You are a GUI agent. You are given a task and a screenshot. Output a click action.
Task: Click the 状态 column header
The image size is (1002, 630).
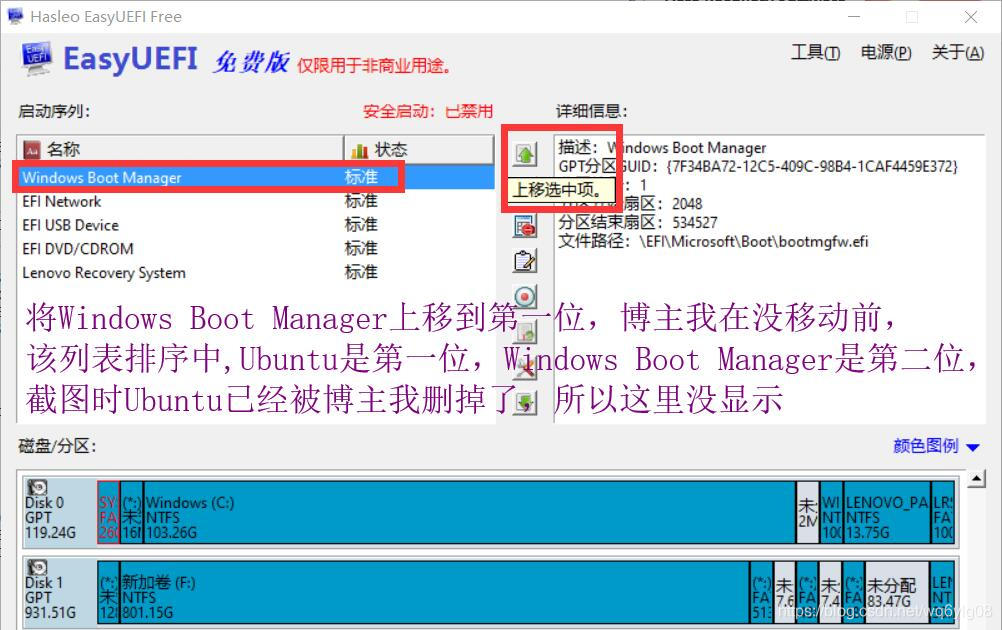(419, 150)
